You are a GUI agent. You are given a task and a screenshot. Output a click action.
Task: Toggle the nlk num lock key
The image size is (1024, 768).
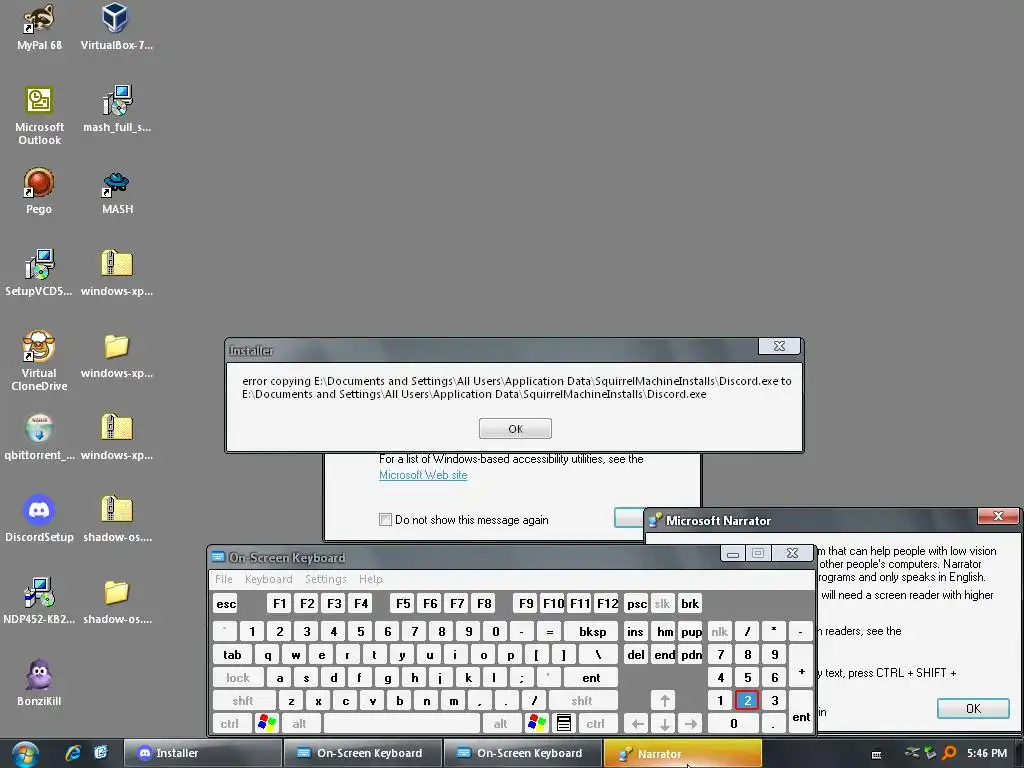pos(720,632)
